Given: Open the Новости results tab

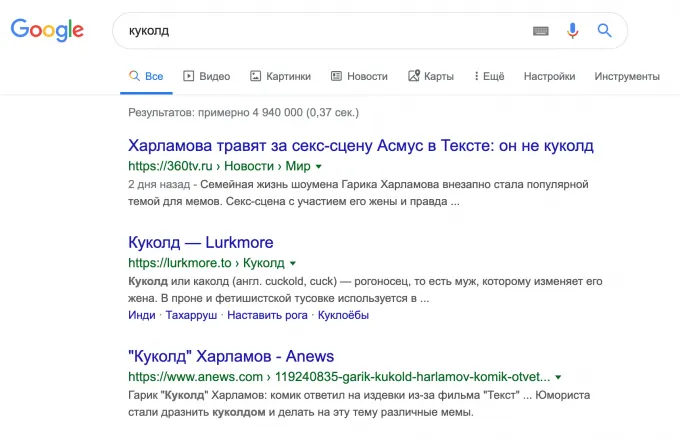Looking at the screenshot, I should pos(359,76).
